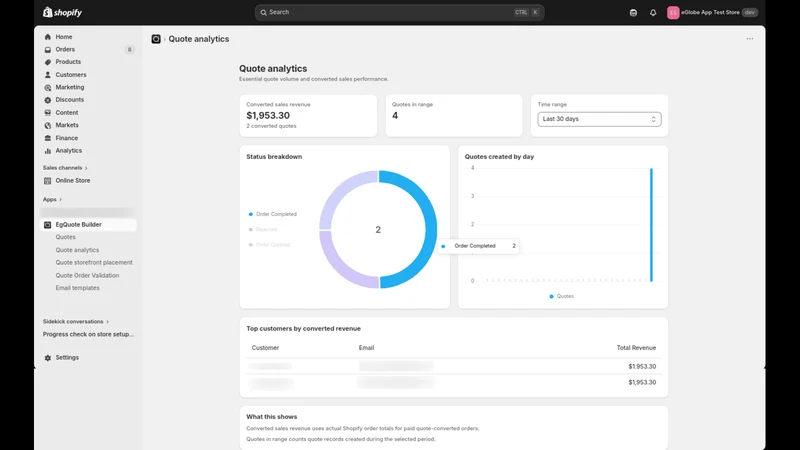800x450 pixels.
Task: Click the Content icon in sidebar
Action: 47,113
